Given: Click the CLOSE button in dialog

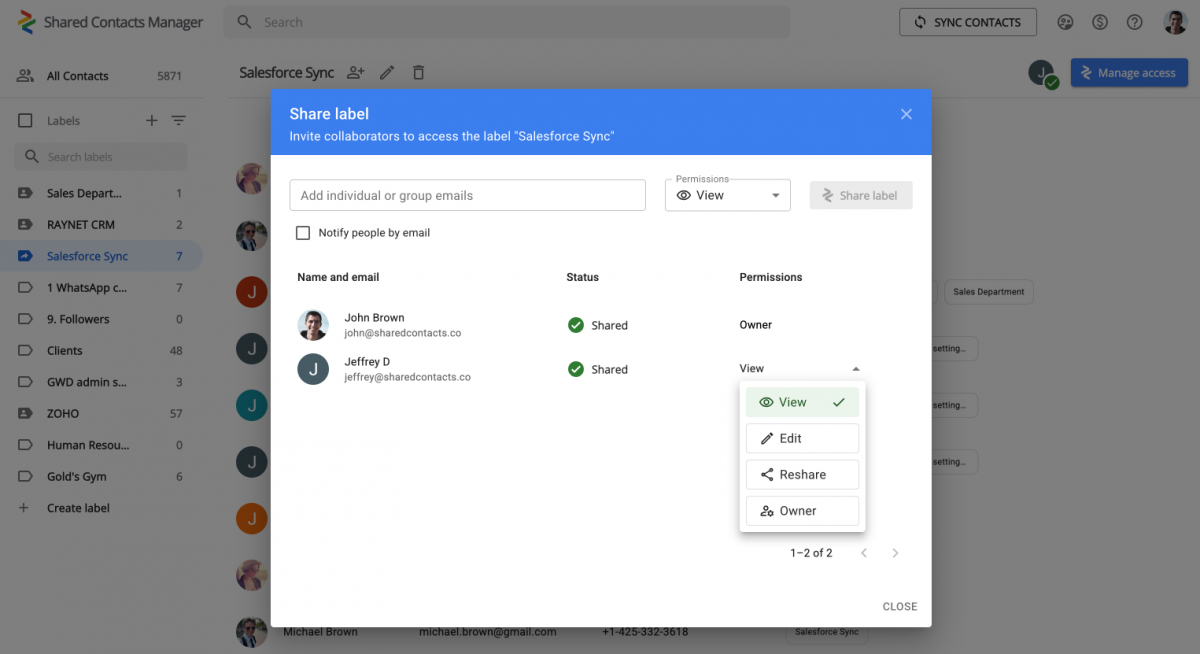Looking at the screenshot, I should (900, 606).
